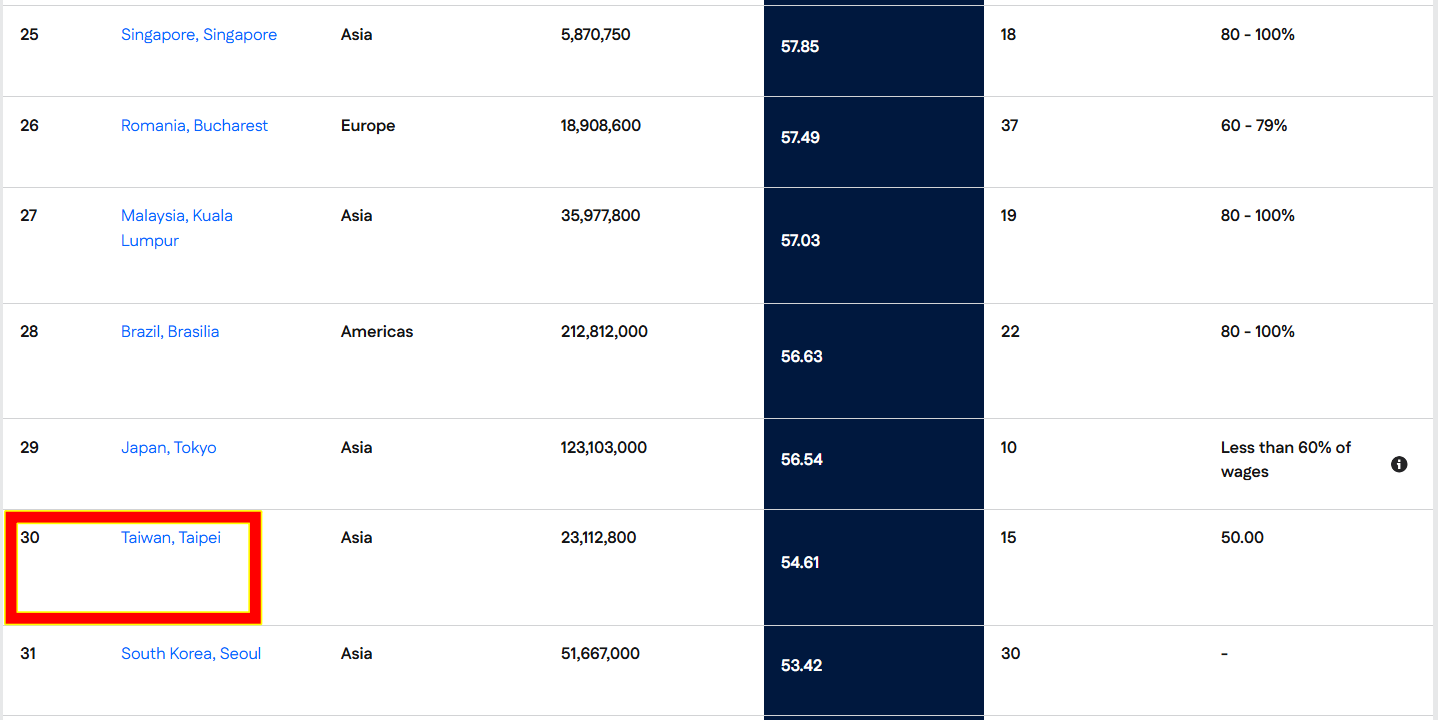The height and width of the screenshot is (720, 1438).
Task: Click population value 5,870,750
Action: (x=596, y=35)
